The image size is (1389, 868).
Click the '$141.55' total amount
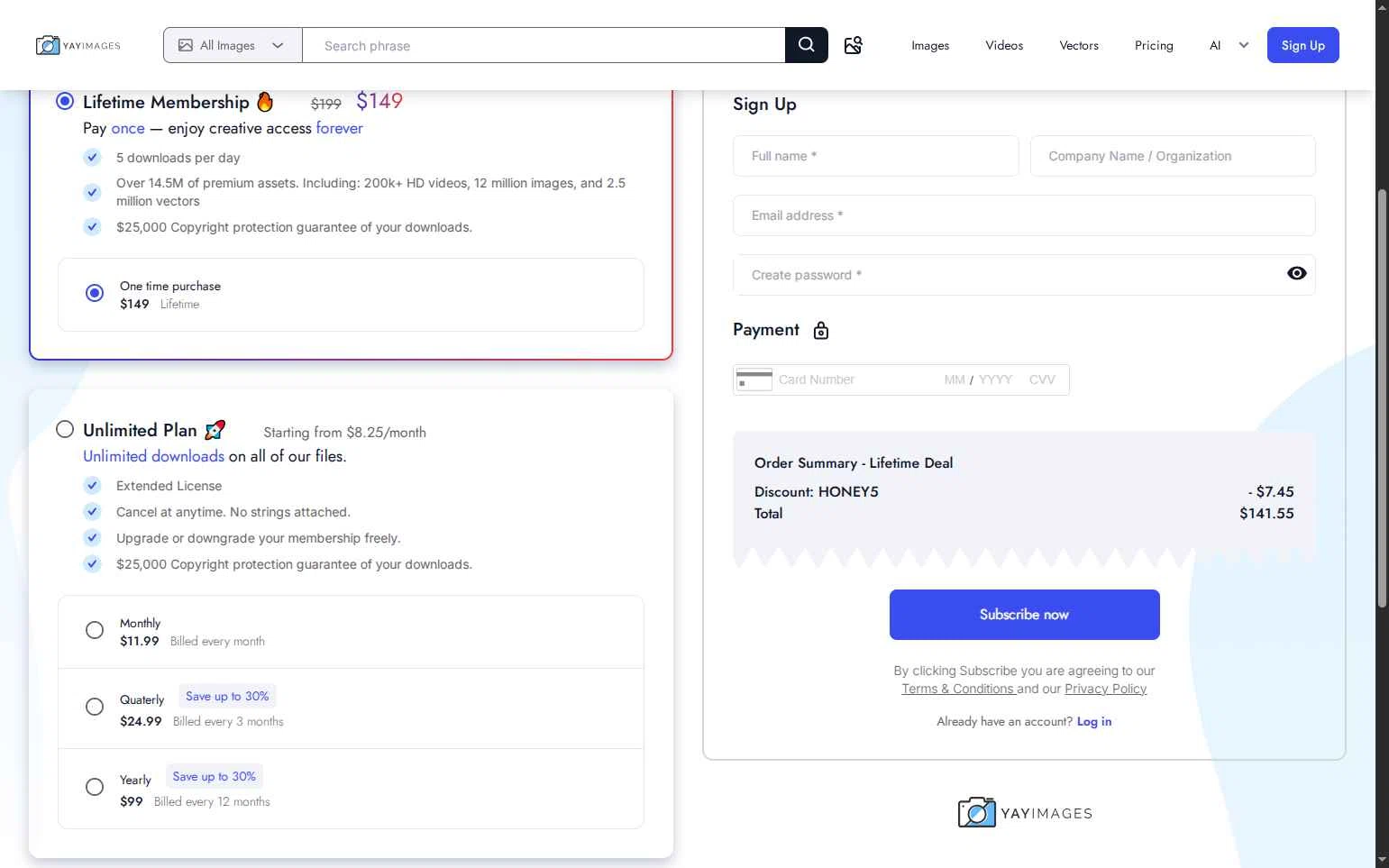pyautogui.click(x=1266, y=513)
